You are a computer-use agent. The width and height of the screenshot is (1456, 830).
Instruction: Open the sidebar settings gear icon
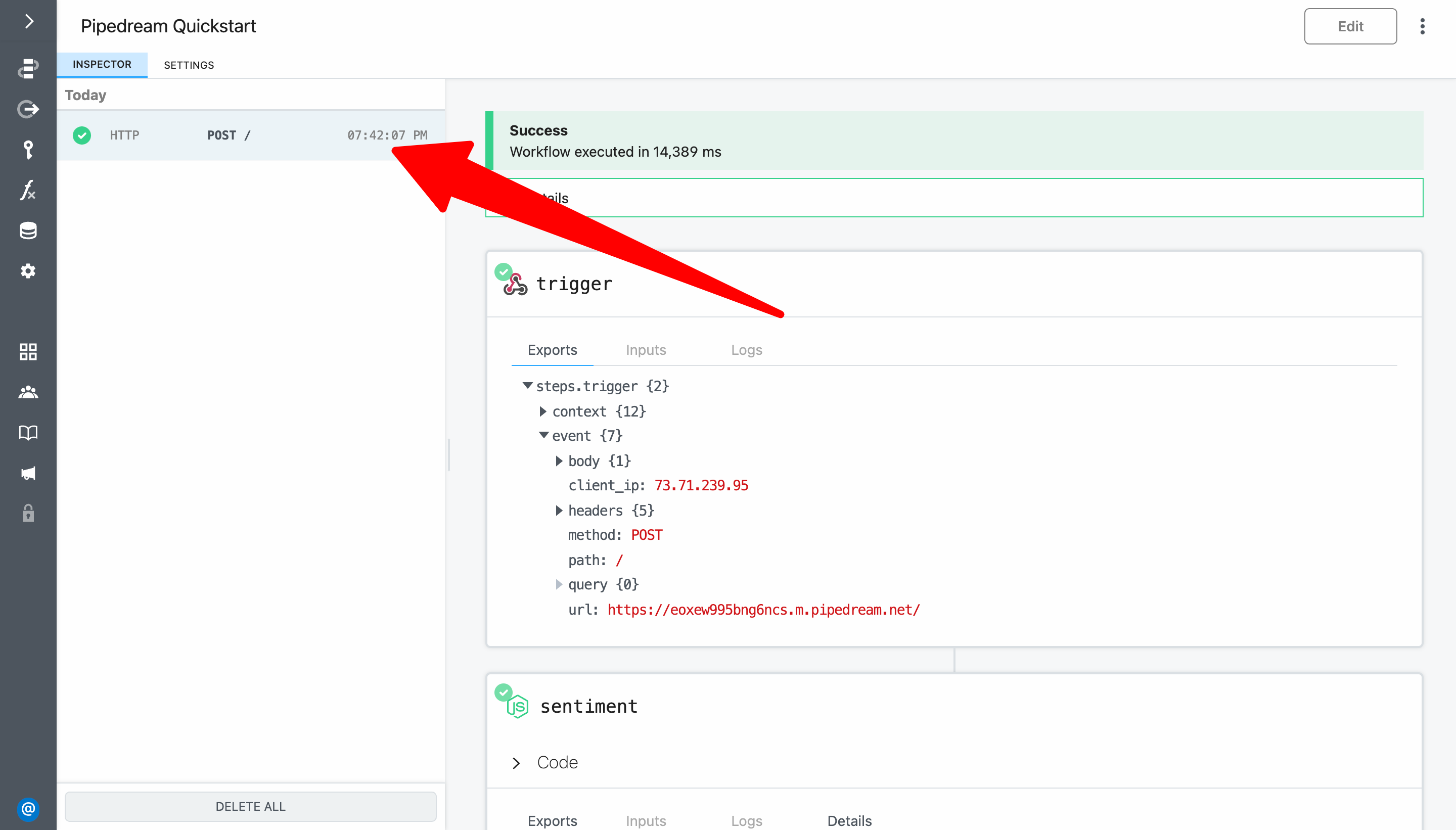28,271
